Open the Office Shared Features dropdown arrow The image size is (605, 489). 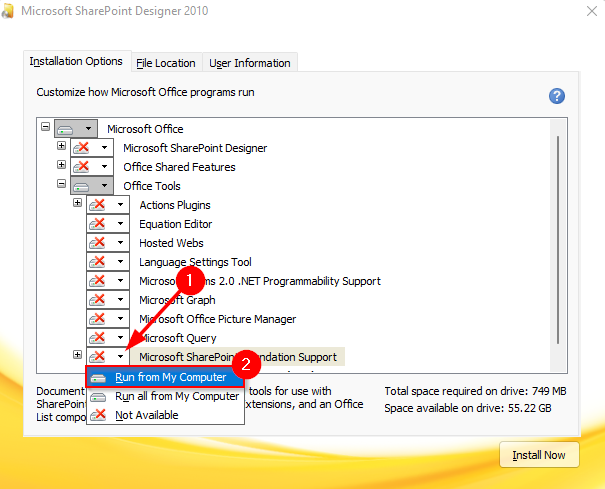tap(105, 167)
